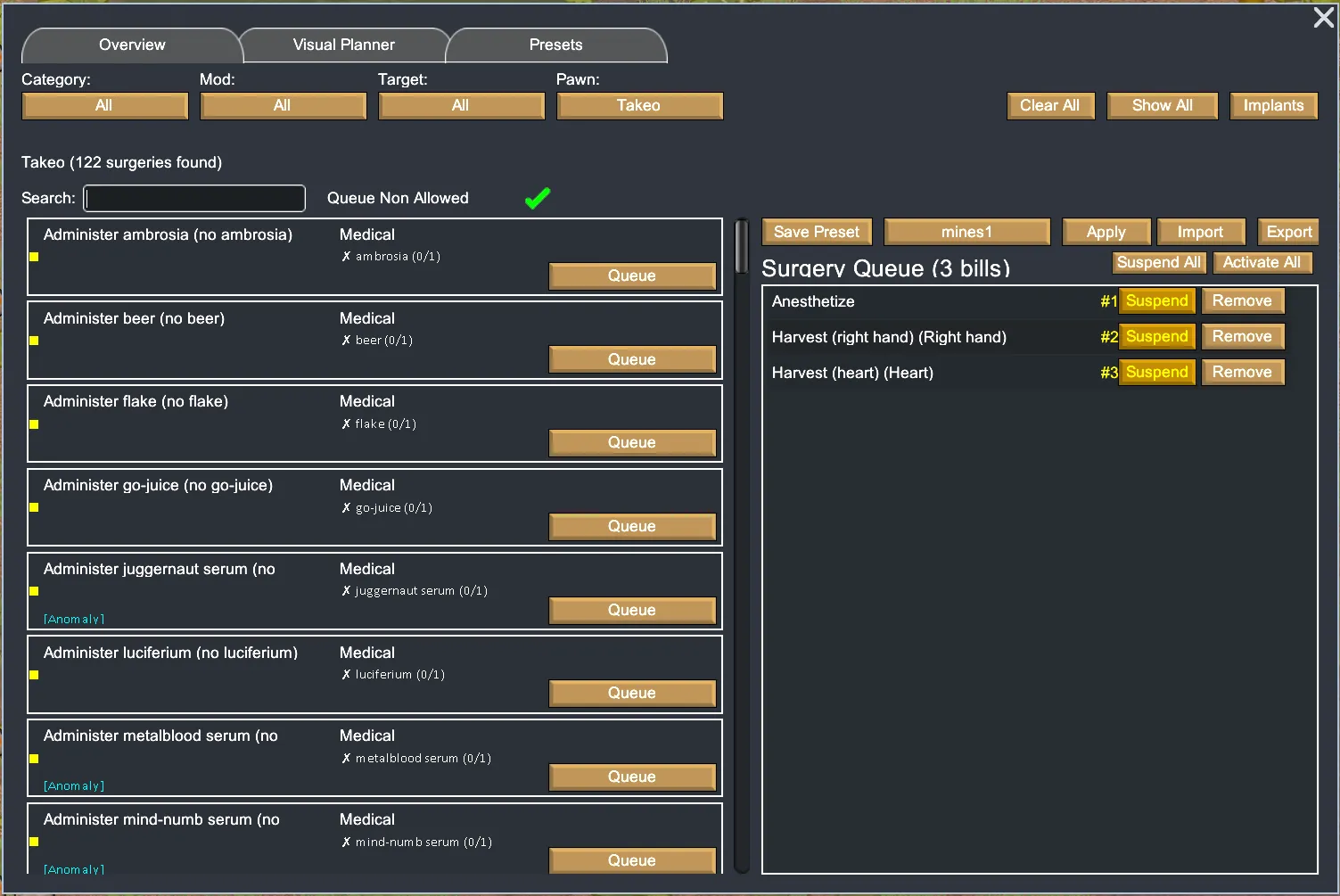Viewport: 1340px width, 896px height.
Task: Open the Mod filter dropdown
Action: coord(283,106)
